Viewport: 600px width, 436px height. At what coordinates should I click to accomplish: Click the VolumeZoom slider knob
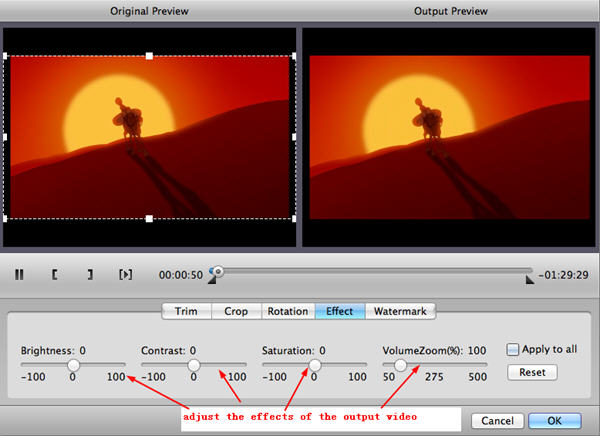400,365
